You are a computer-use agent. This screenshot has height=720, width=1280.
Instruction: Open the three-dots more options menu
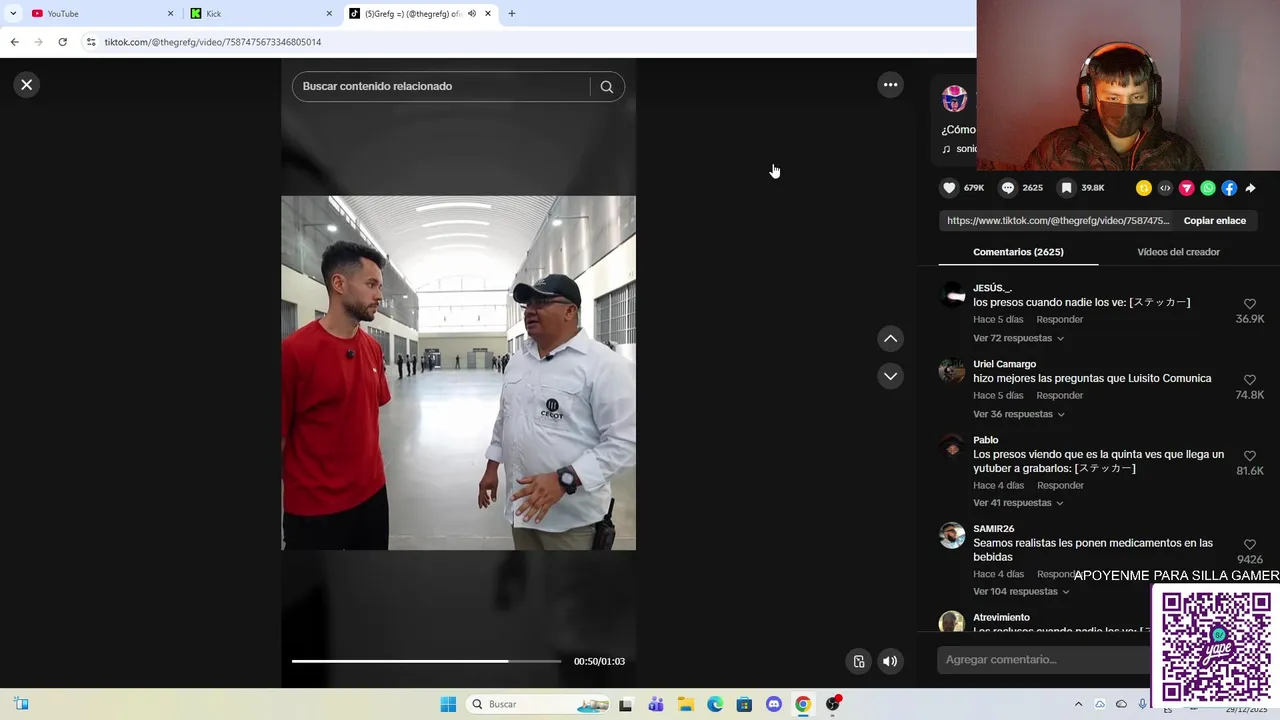pyautogui.click(x=890, y=85)
